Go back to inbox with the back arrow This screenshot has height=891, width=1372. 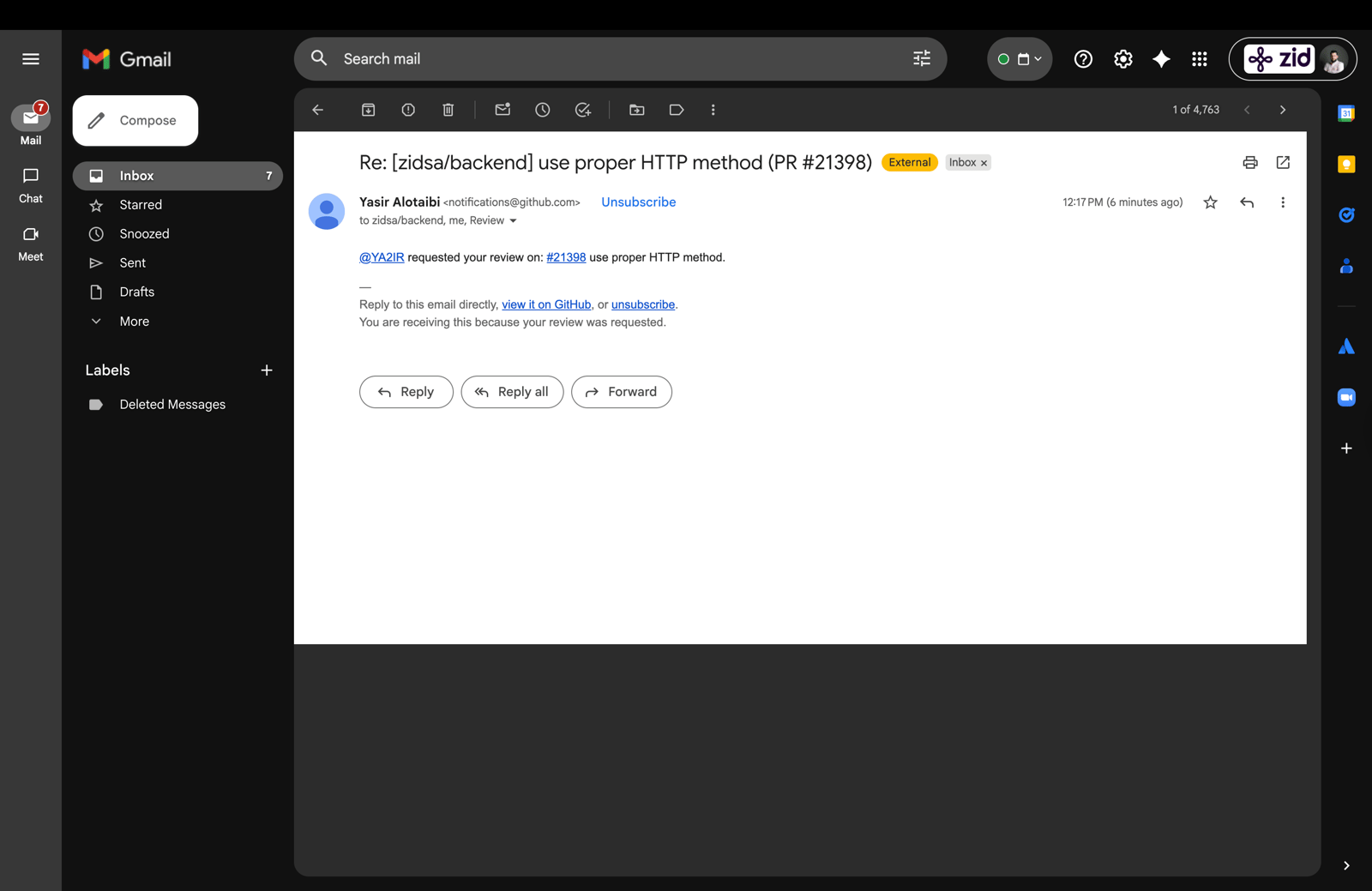point(318,110)
